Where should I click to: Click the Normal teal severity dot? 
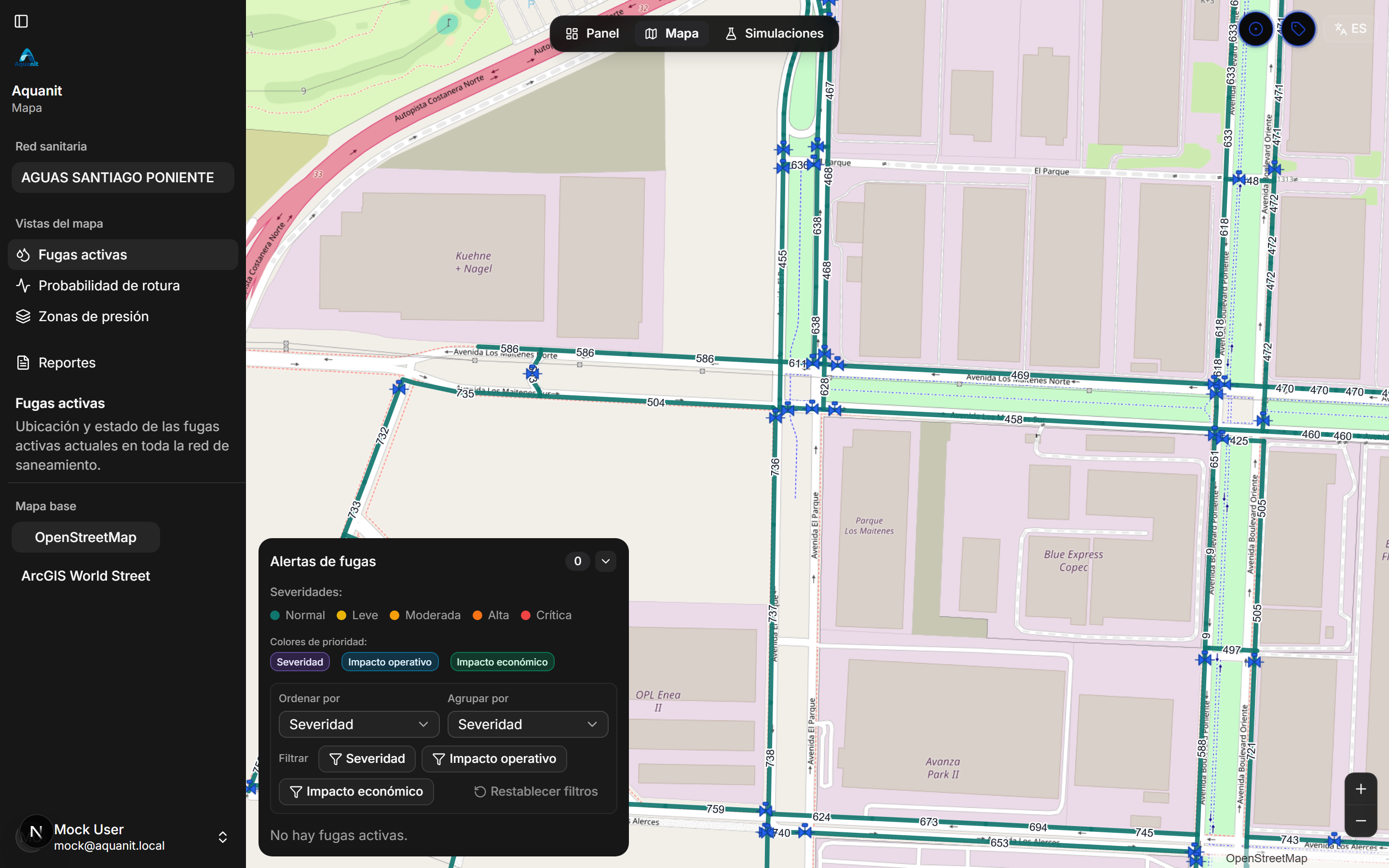coord(275,615)
